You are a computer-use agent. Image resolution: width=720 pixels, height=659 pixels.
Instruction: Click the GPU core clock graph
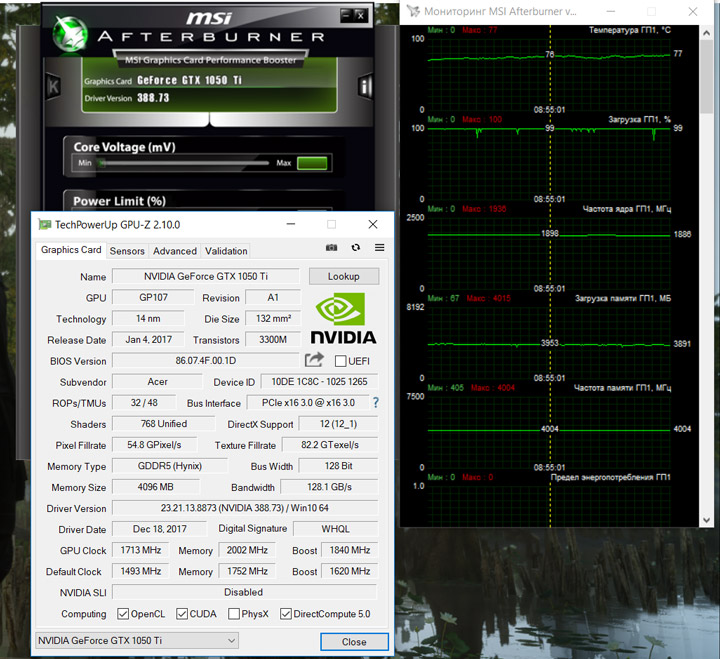point(549,253)
